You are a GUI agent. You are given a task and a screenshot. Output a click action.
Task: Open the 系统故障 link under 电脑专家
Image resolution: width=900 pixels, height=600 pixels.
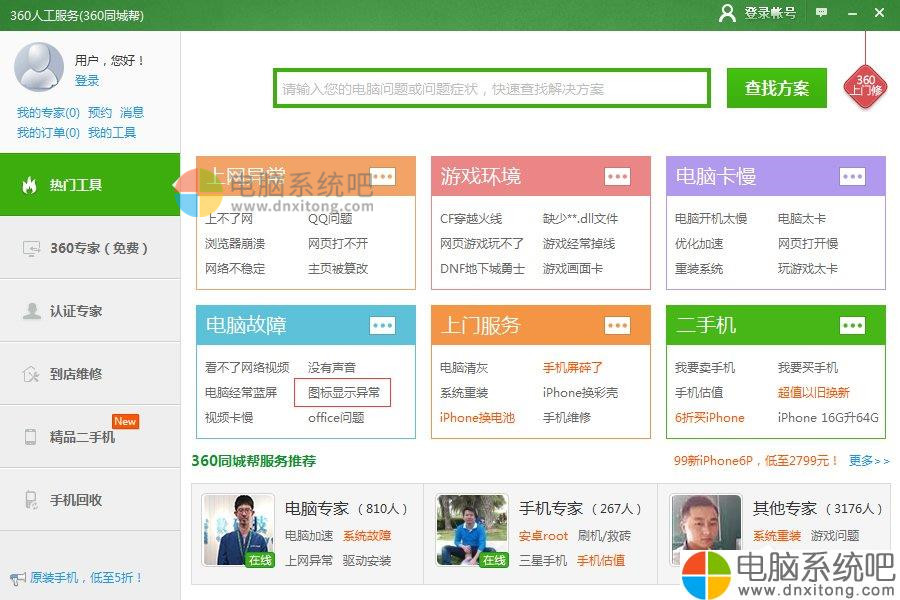click(x=367, y=536)
